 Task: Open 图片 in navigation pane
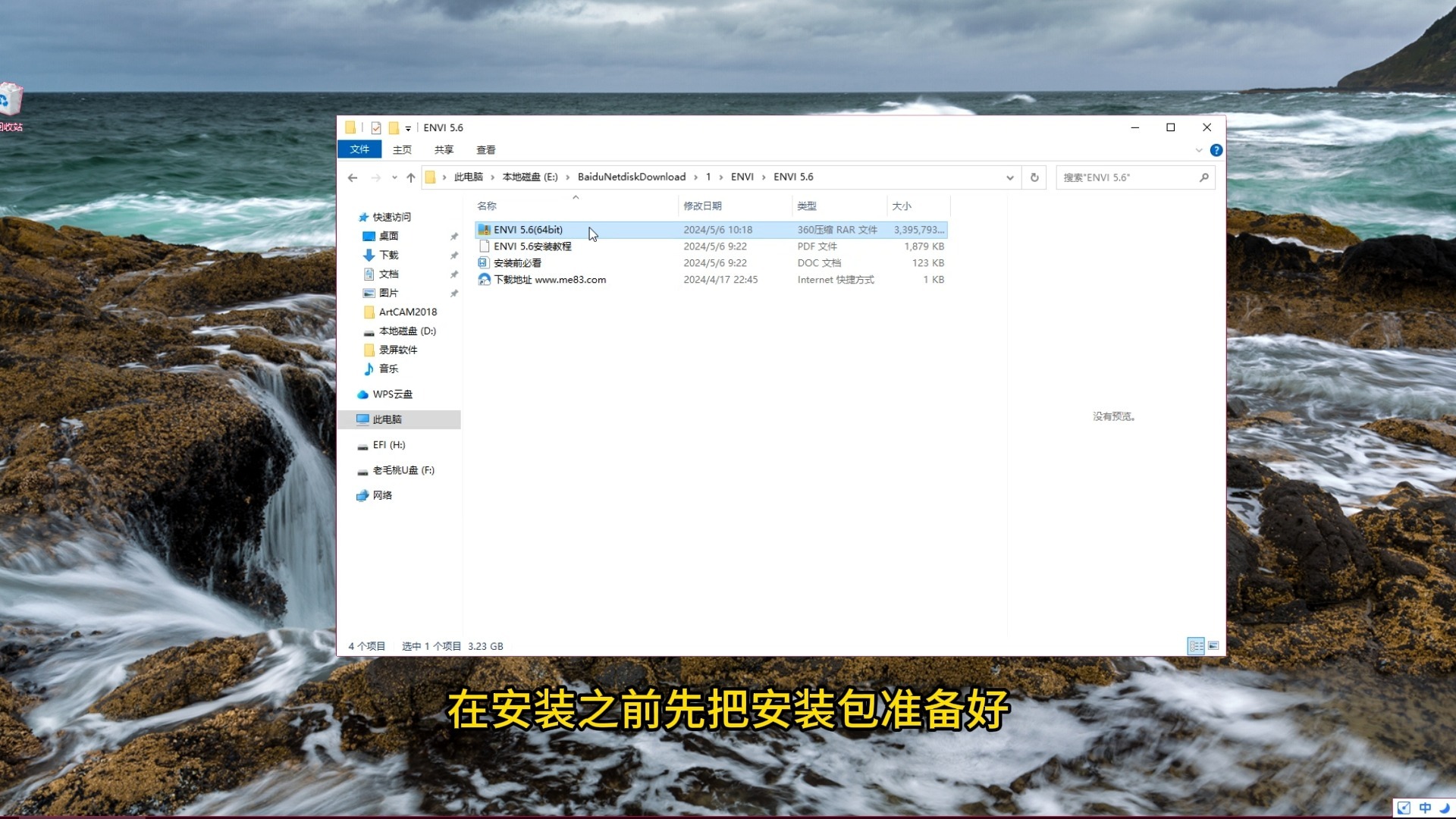pos(388,293)
